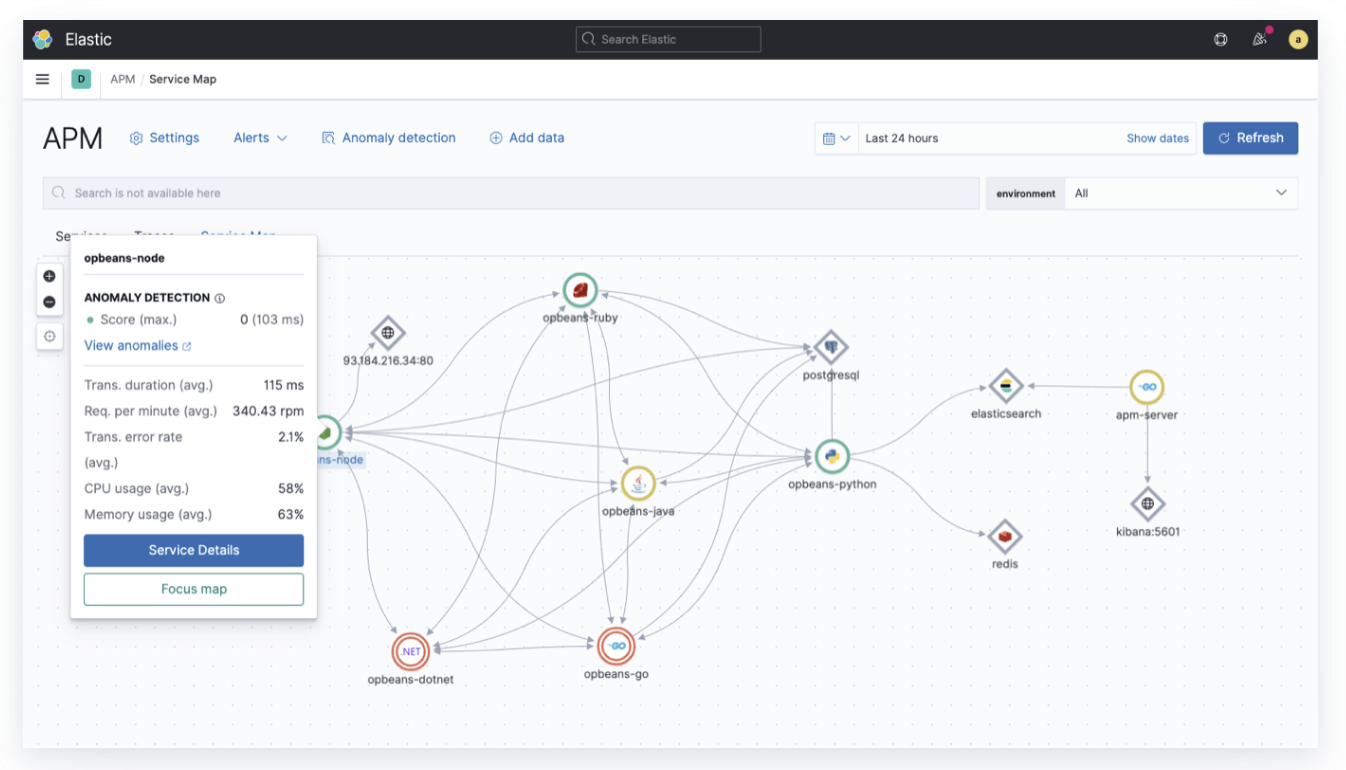The width and height of the screenshot is (1346, 770).
Task: Center the service map with target icon
Action: pos(49,337)
